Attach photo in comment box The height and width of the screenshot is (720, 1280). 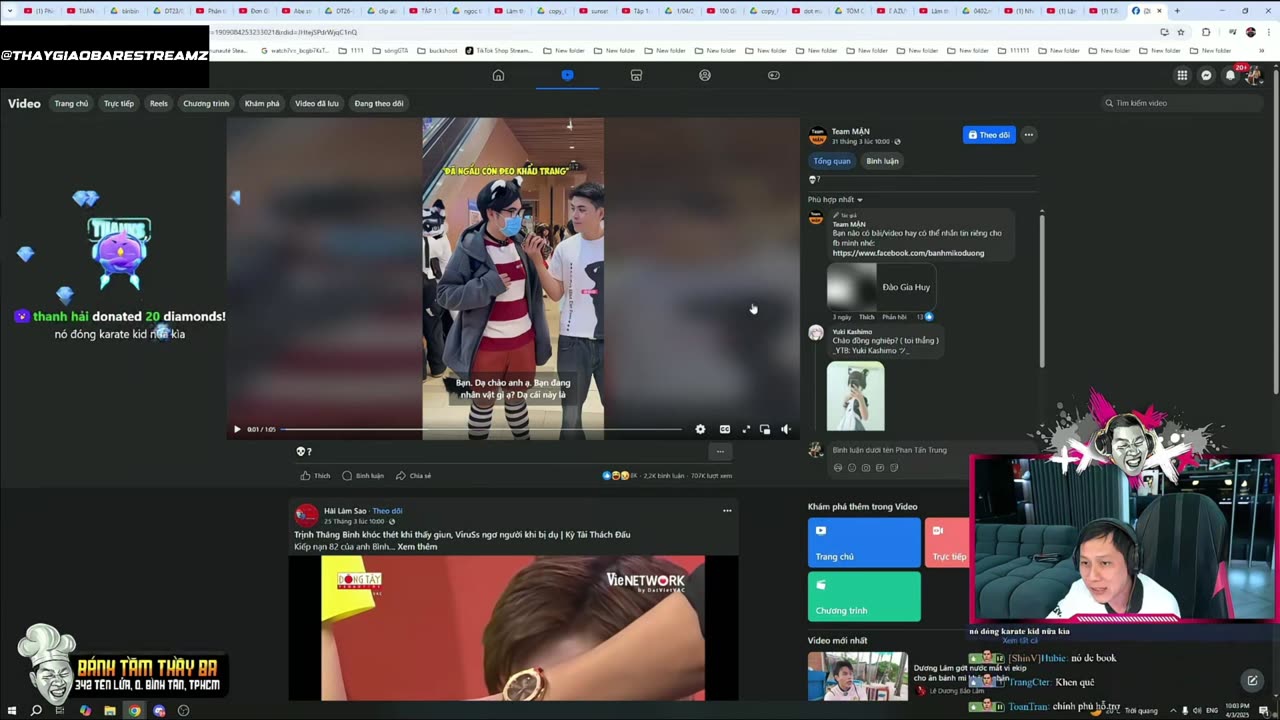(x=866, y=467)
